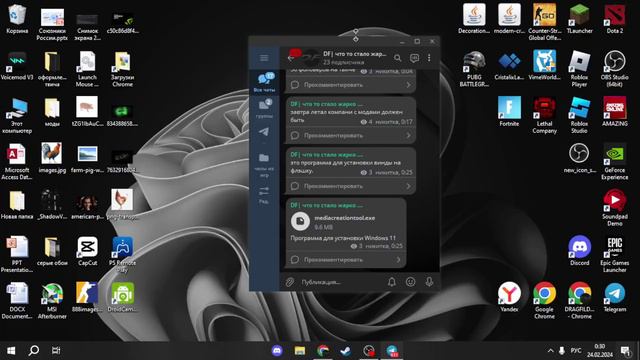Select Fortnite desktop shortcut

pyautogui.click(x=509, y=111)
